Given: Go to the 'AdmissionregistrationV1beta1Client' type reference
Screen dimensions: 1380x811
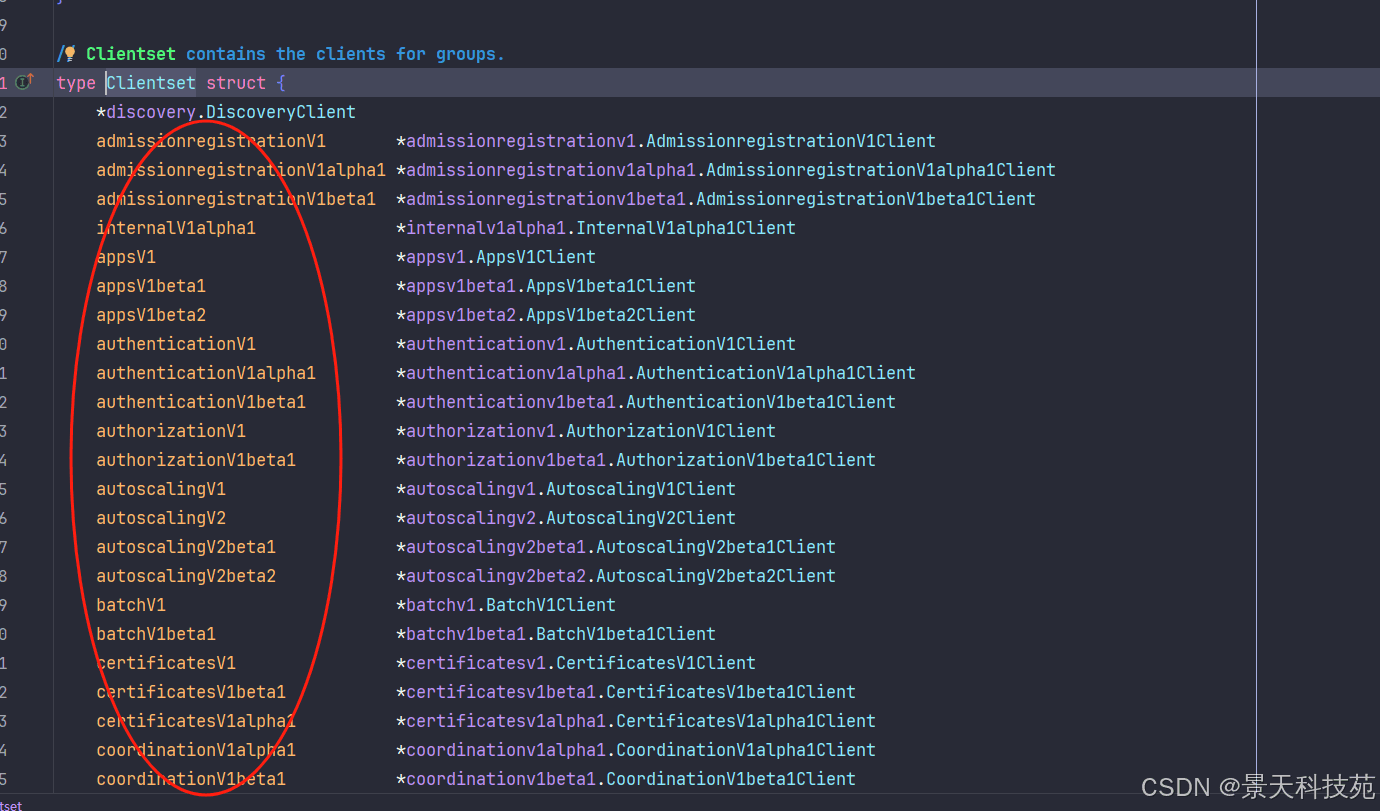Looking at the screenshot, I should 866,199.
